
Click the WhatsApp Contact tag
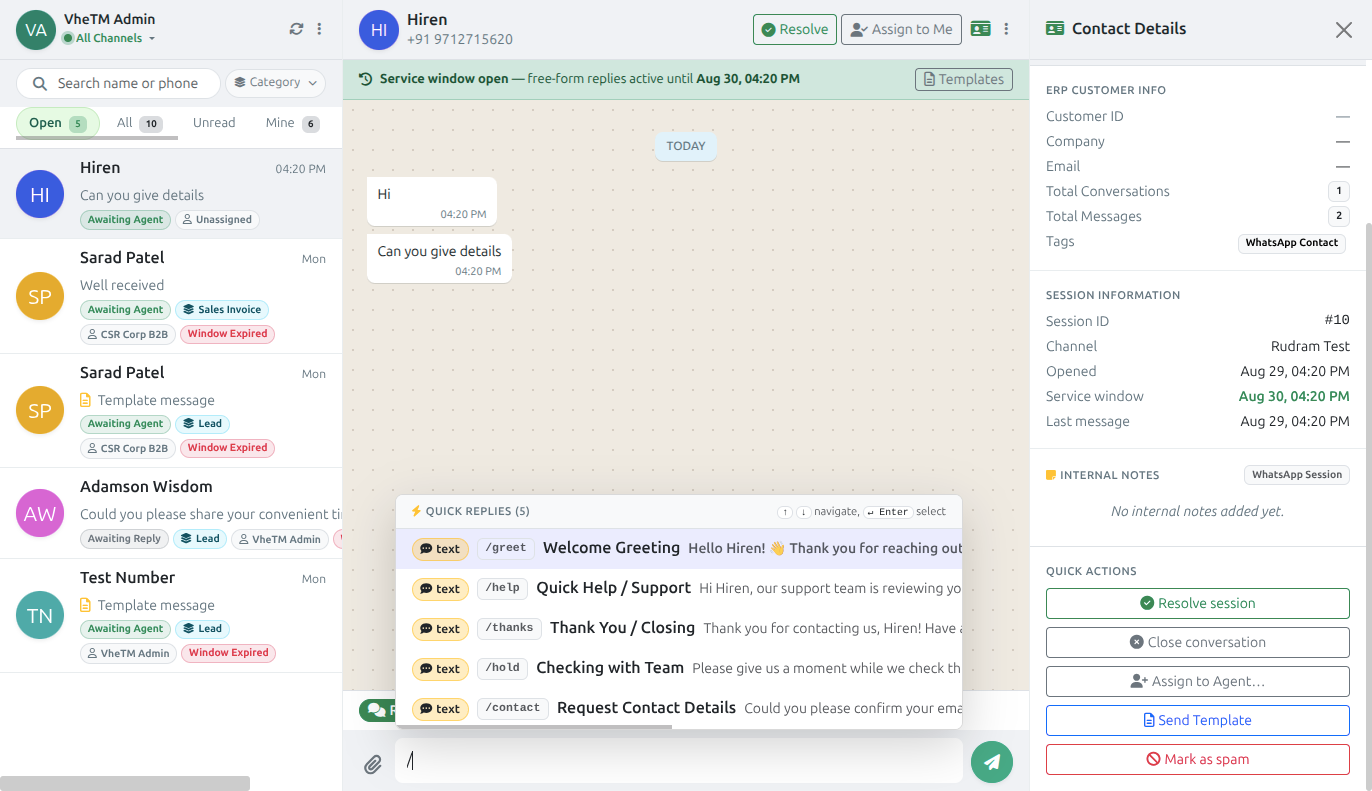coord(1291,243)
